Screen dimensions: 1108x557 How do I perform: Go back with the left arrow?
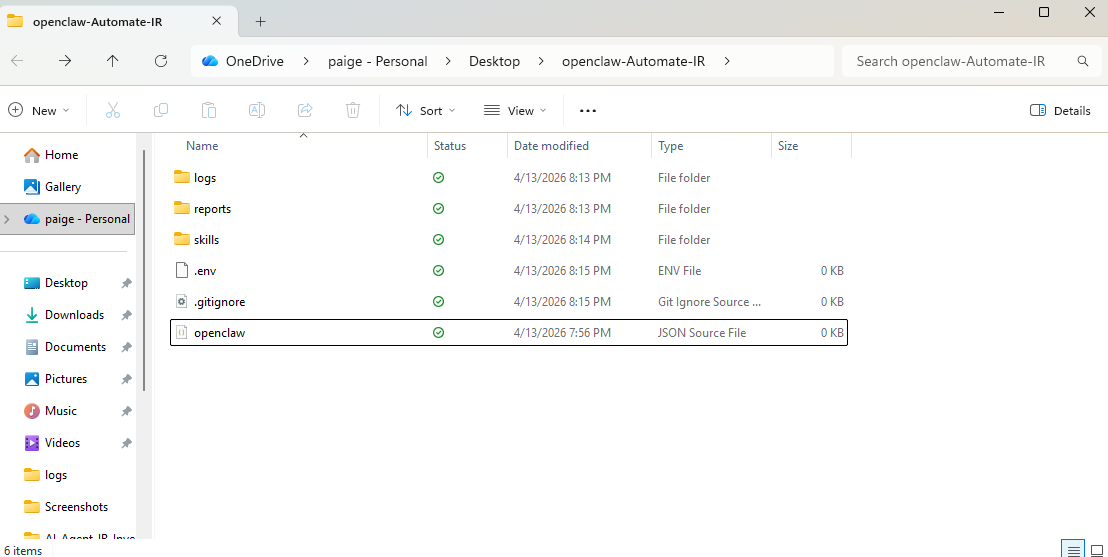[x=17, y=61]
